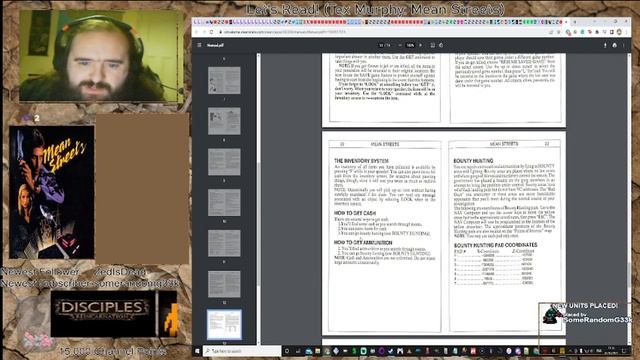Click the fit to page icon

(x=433, y=45)
